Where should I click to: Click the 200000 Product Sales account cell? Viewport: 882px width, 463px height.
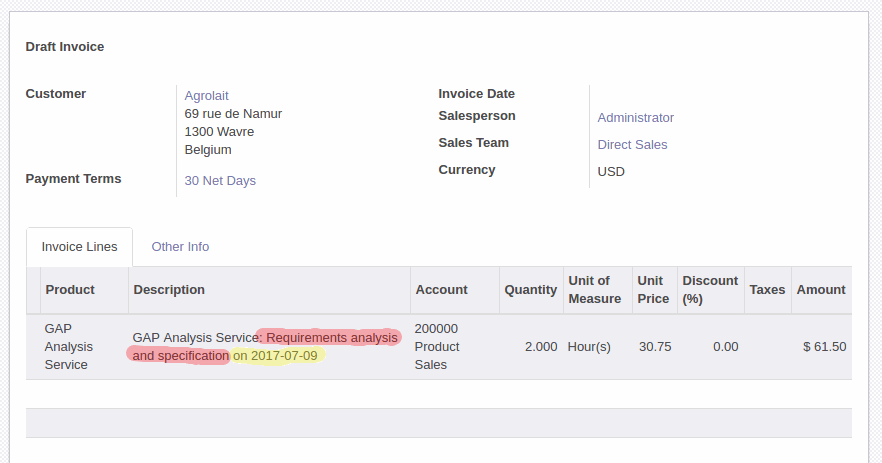pyautogui.click(x=455, y=347)
